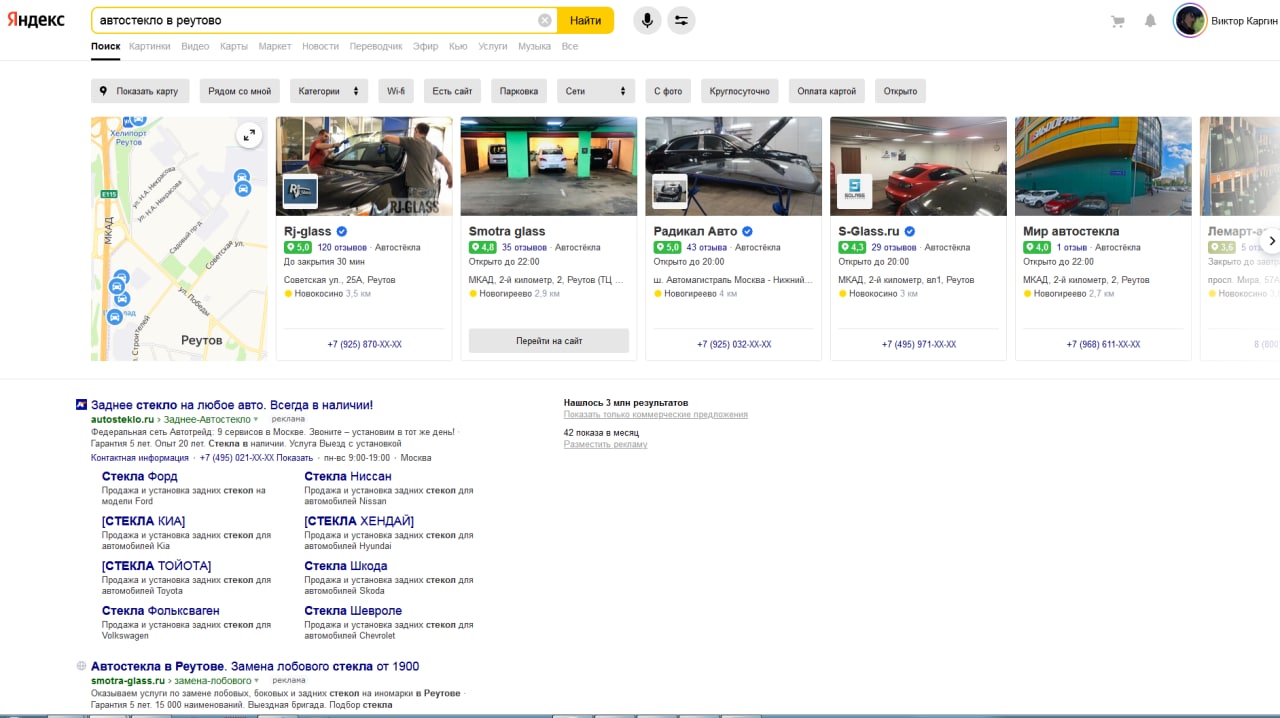The image size is (1280, 718).
Task: Click the Реутов map preview
Action: (x=179, y=239)
